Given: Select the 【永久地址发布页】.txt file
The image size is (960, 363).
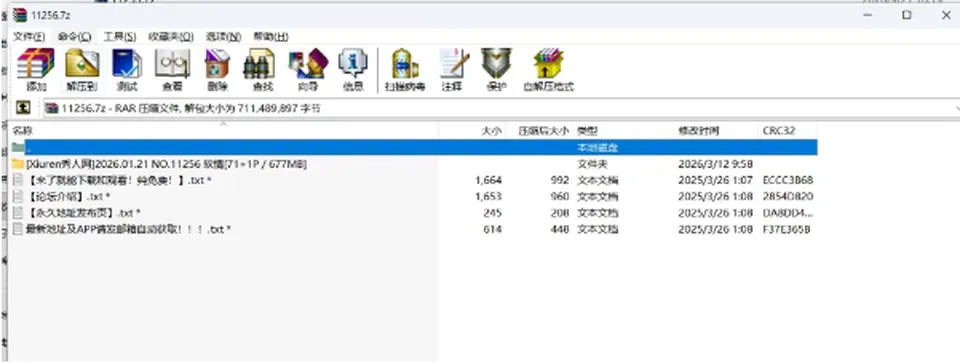Looking at the screenshot, I should pyautogui.click(x=83, y=212).
